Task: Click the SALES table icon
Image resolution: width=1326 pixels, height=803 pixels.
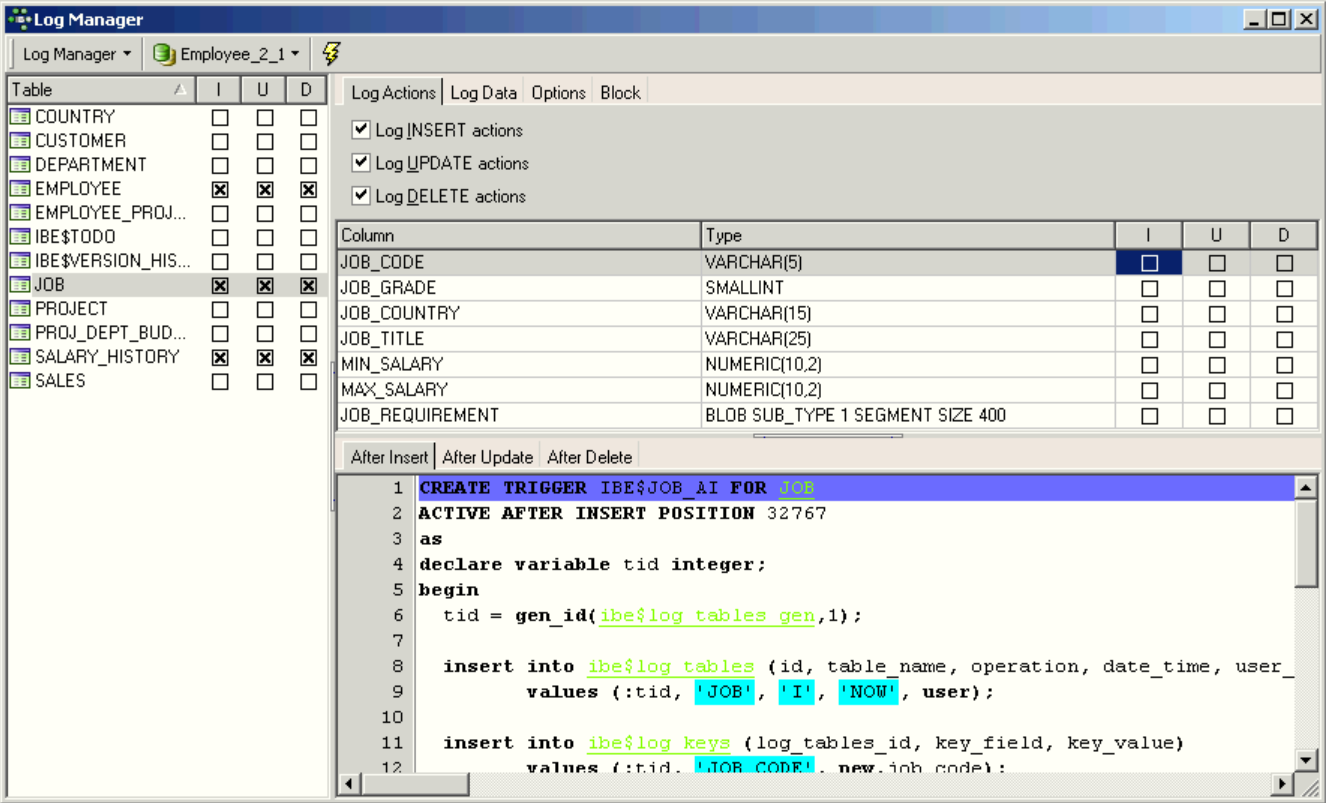Action: (x=20, y=381)
